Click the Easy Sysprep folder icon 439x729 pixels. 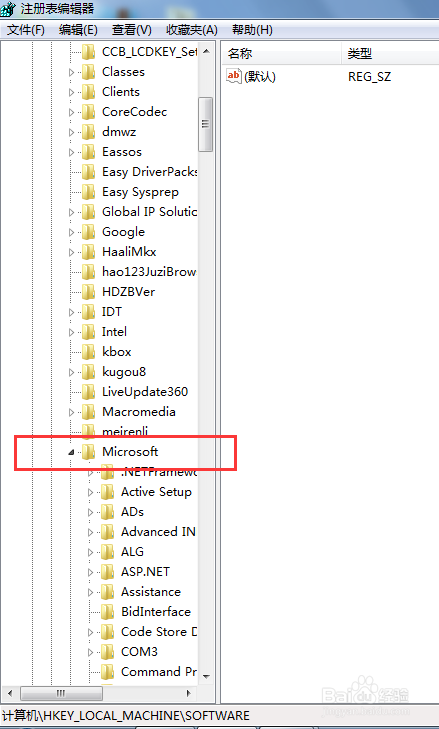pyautogui.click(x=88, y=192)
